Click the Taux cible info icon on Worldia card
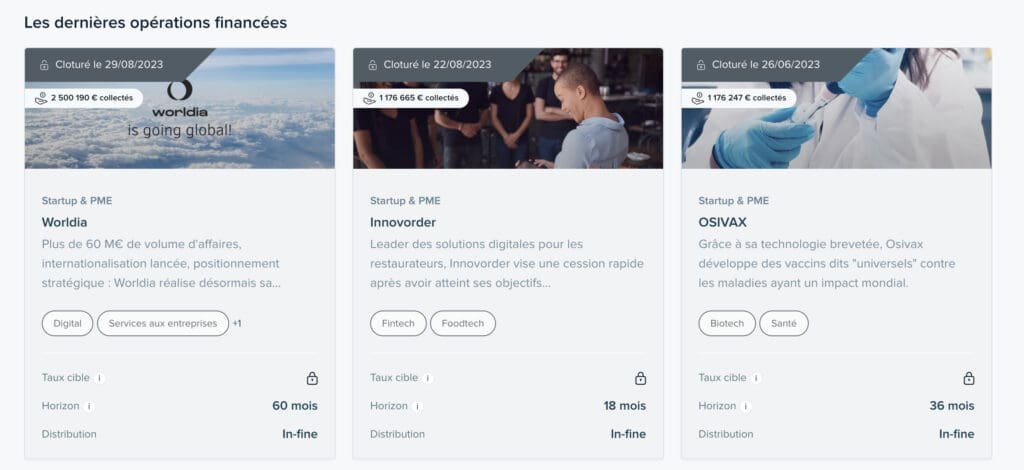Image resolution: width=1024 pixels, height=470 pixels. 99,378
